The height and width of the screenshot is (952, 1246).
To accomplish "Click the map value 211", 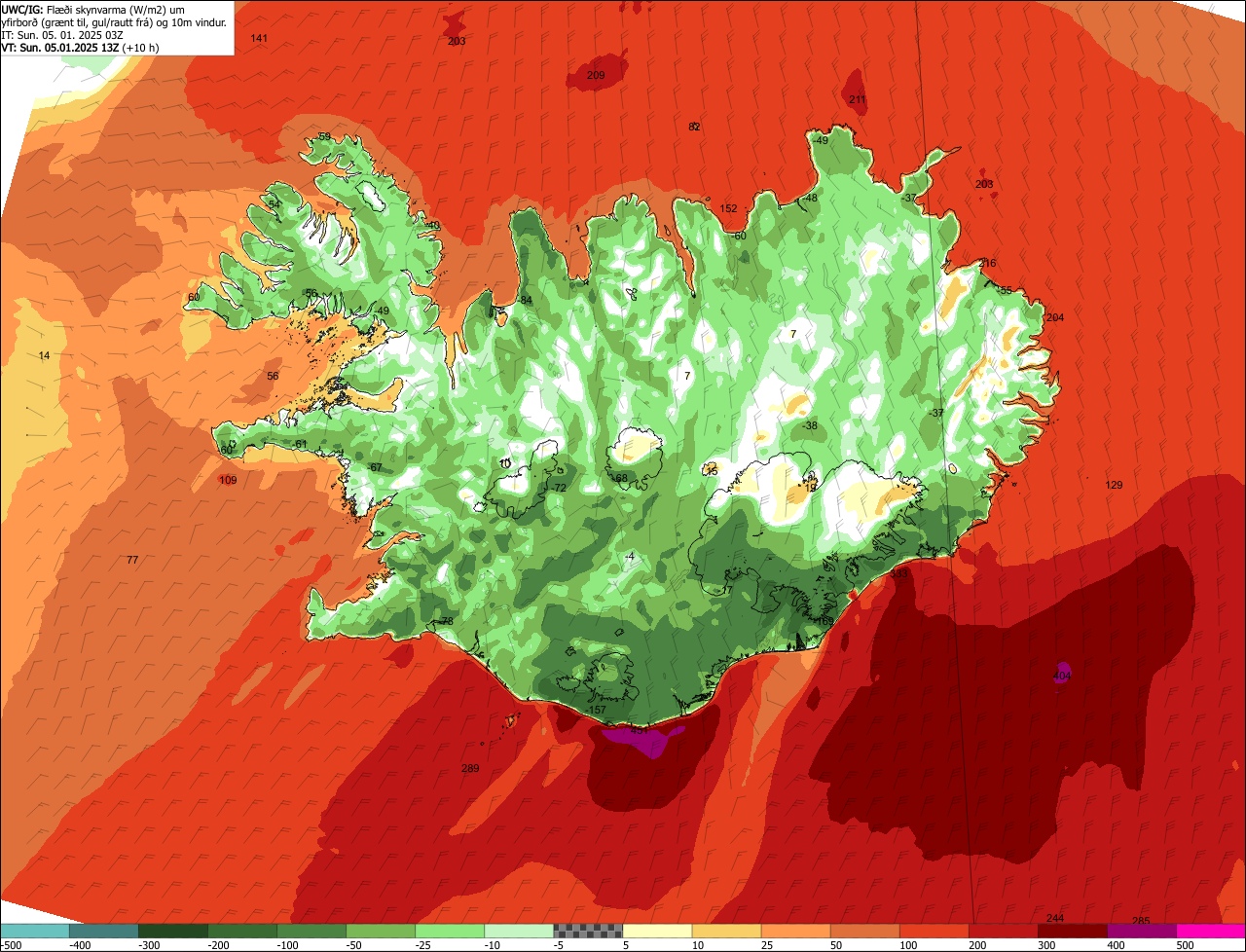I will click(x=858, y=99).
